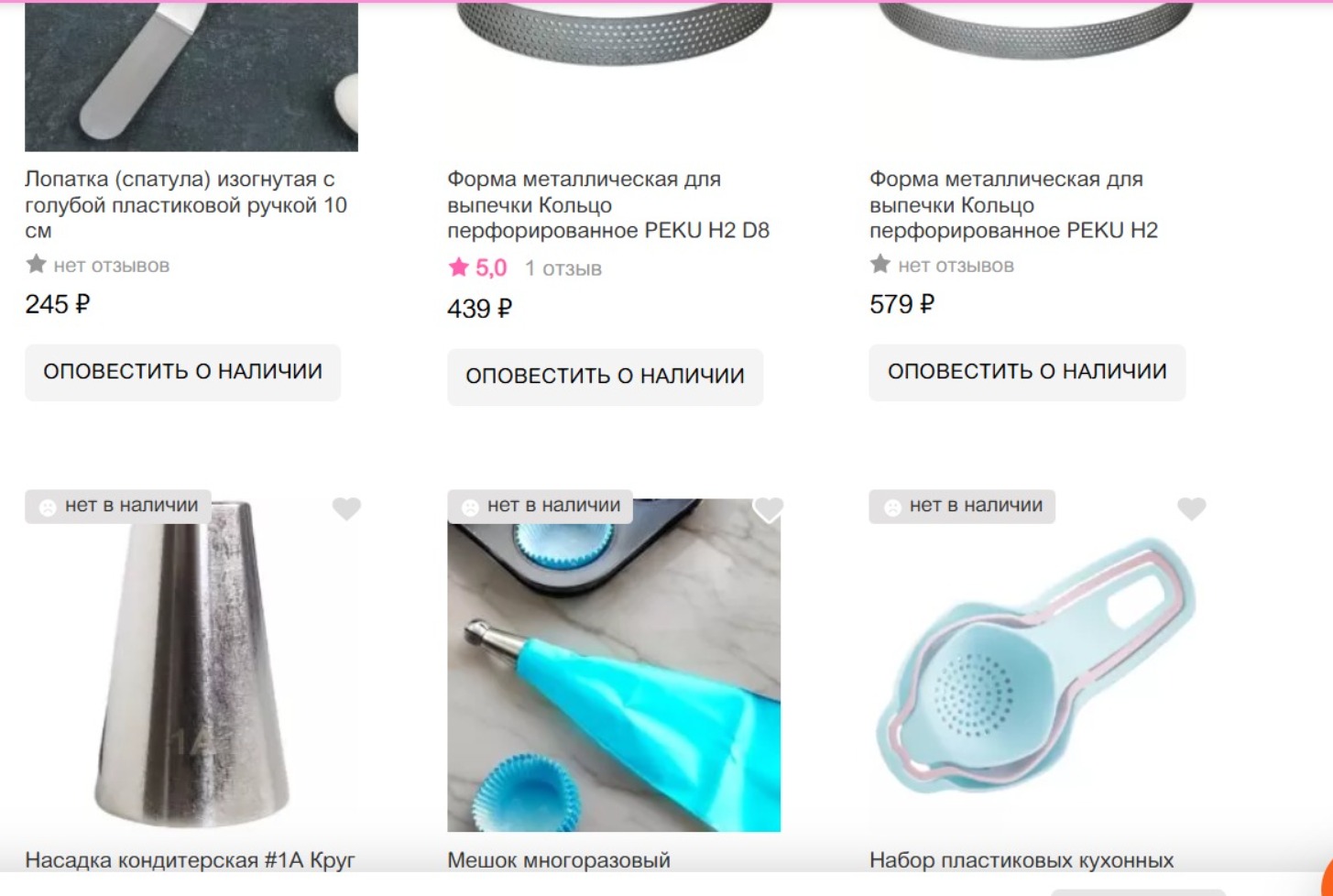Open the 1 отзыв review link

(563, 268)
